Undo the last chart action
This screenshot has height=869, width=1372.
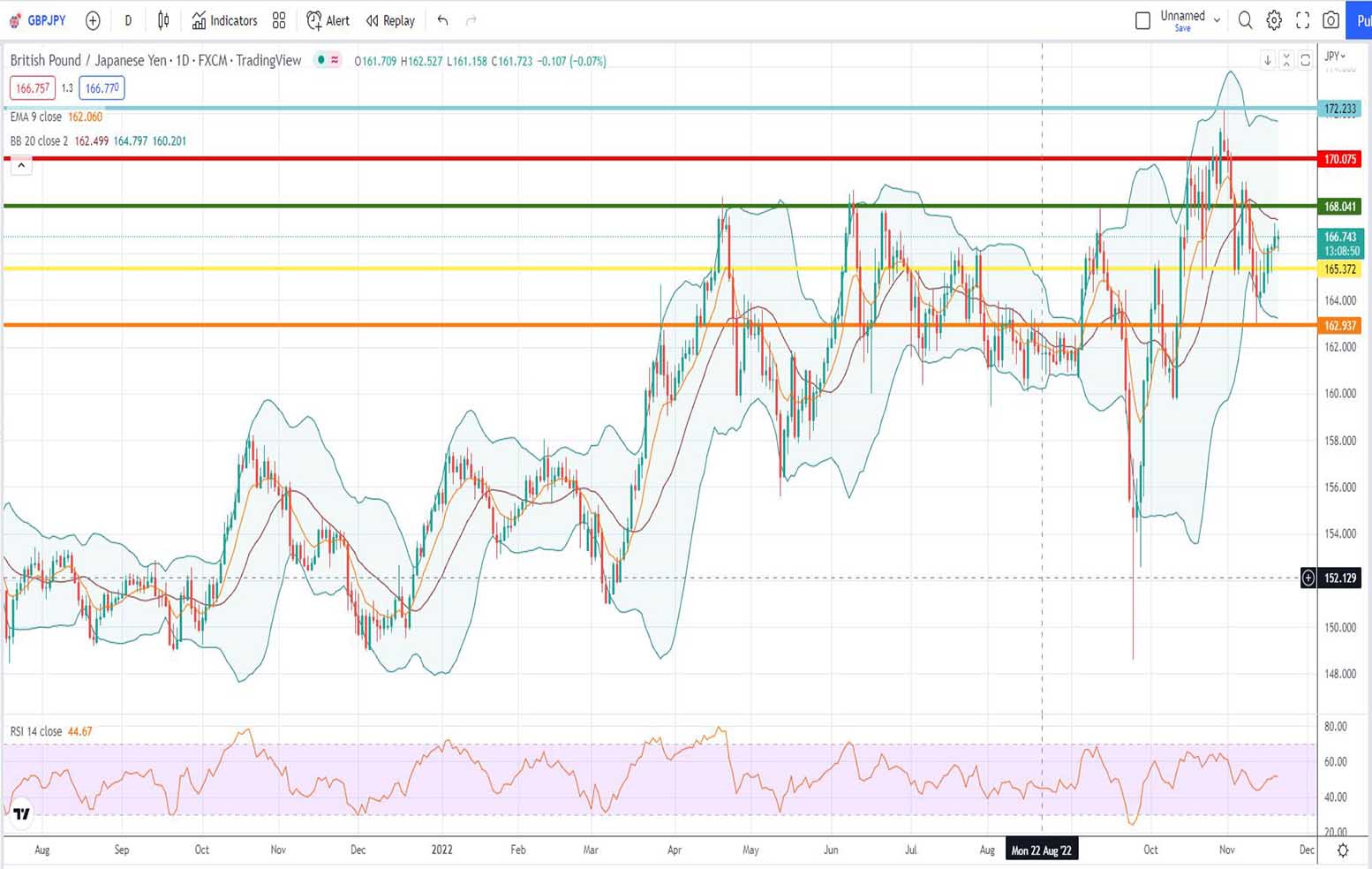(x=442, y=20)
